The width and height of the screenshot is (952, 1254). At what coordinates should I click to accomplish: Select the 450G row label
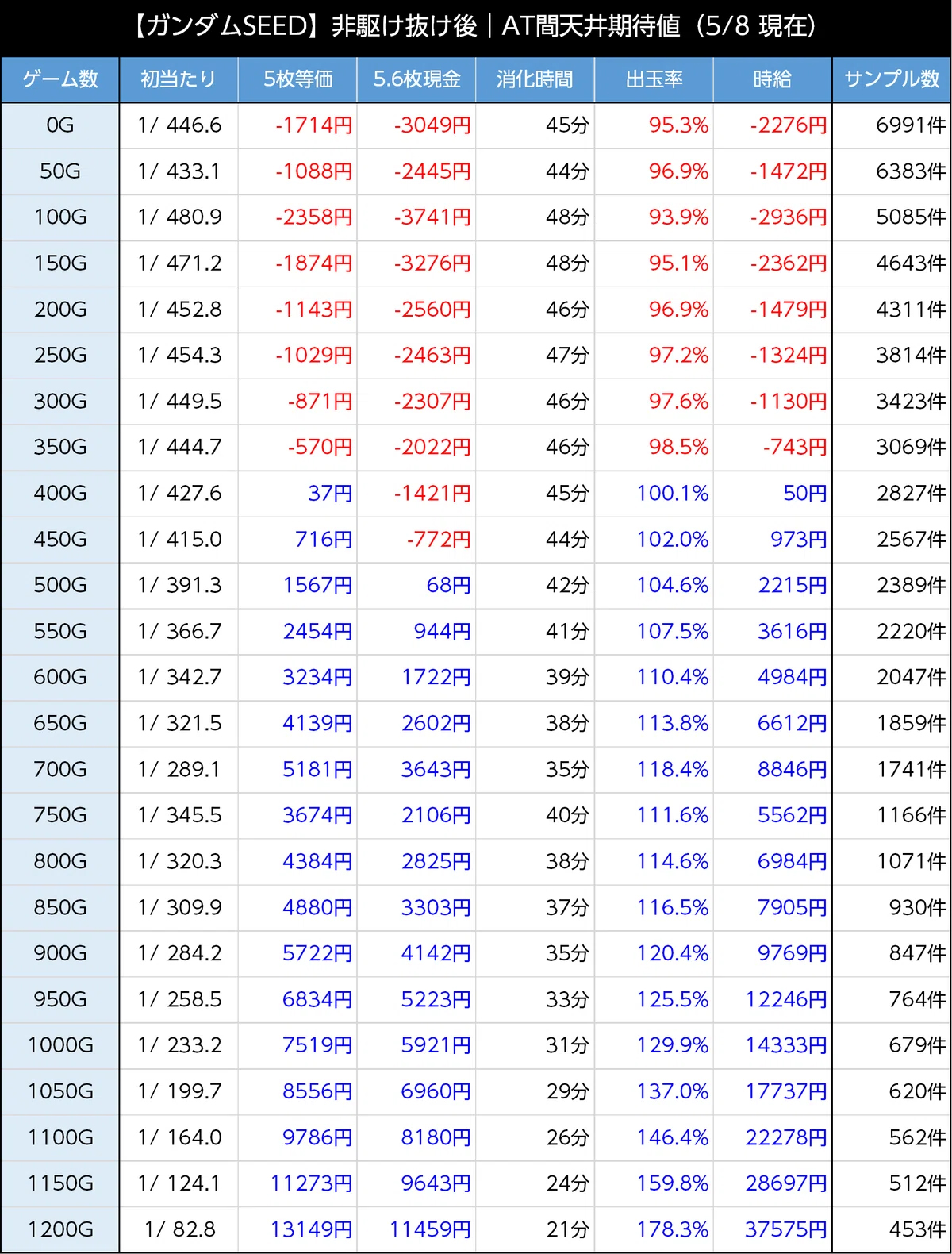60,540
